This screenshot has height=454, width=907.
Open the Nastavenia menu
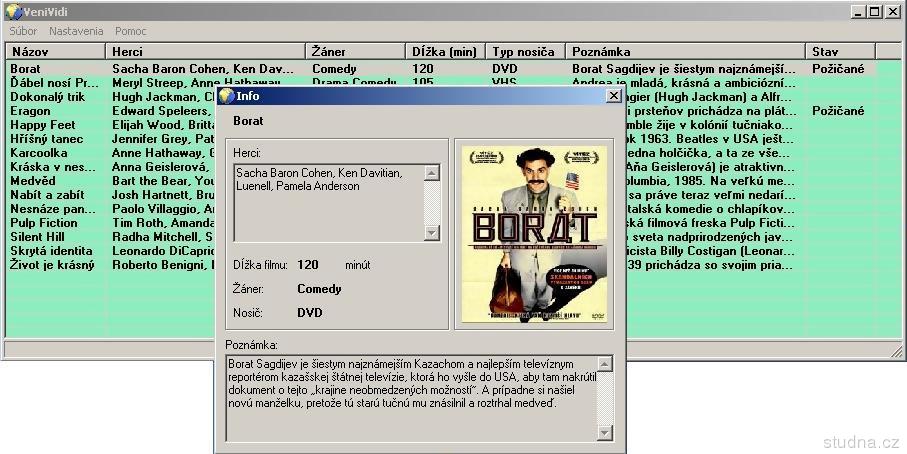(x=76, y=31)
